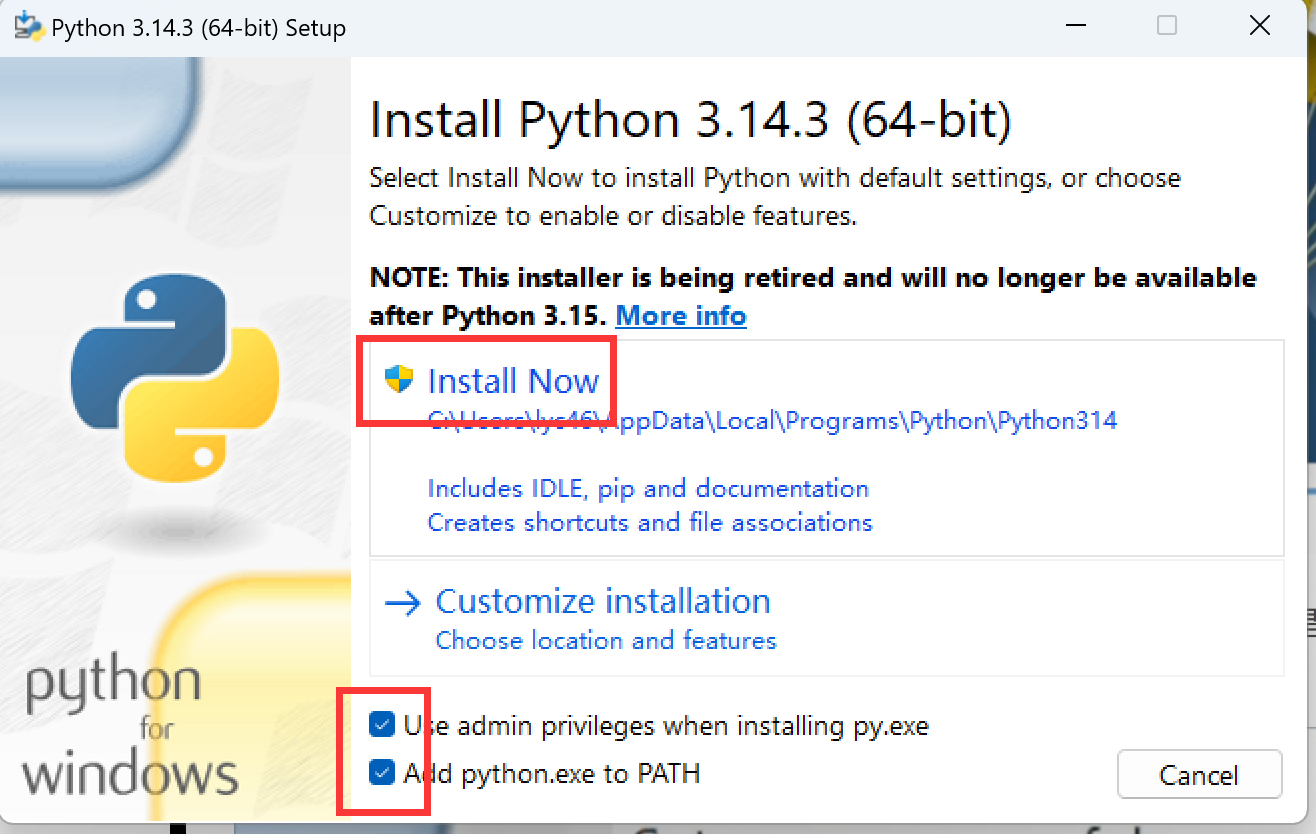The width and height of the screenshot is (1316, 834).
Task: Click 'Choose location and features' text
Action: click(x=606, y=640)
